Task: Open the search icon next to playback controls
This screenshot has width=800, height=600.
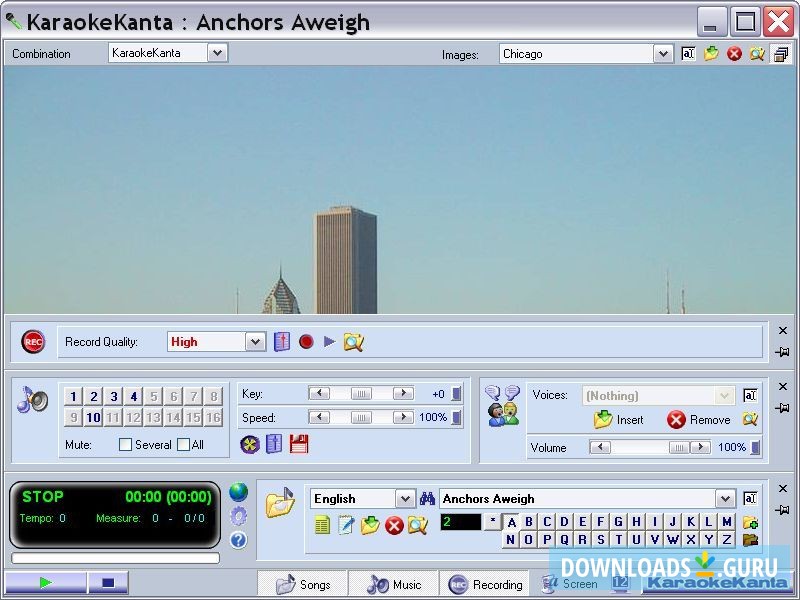Action: pyautogui.click(x=352, y=341)
